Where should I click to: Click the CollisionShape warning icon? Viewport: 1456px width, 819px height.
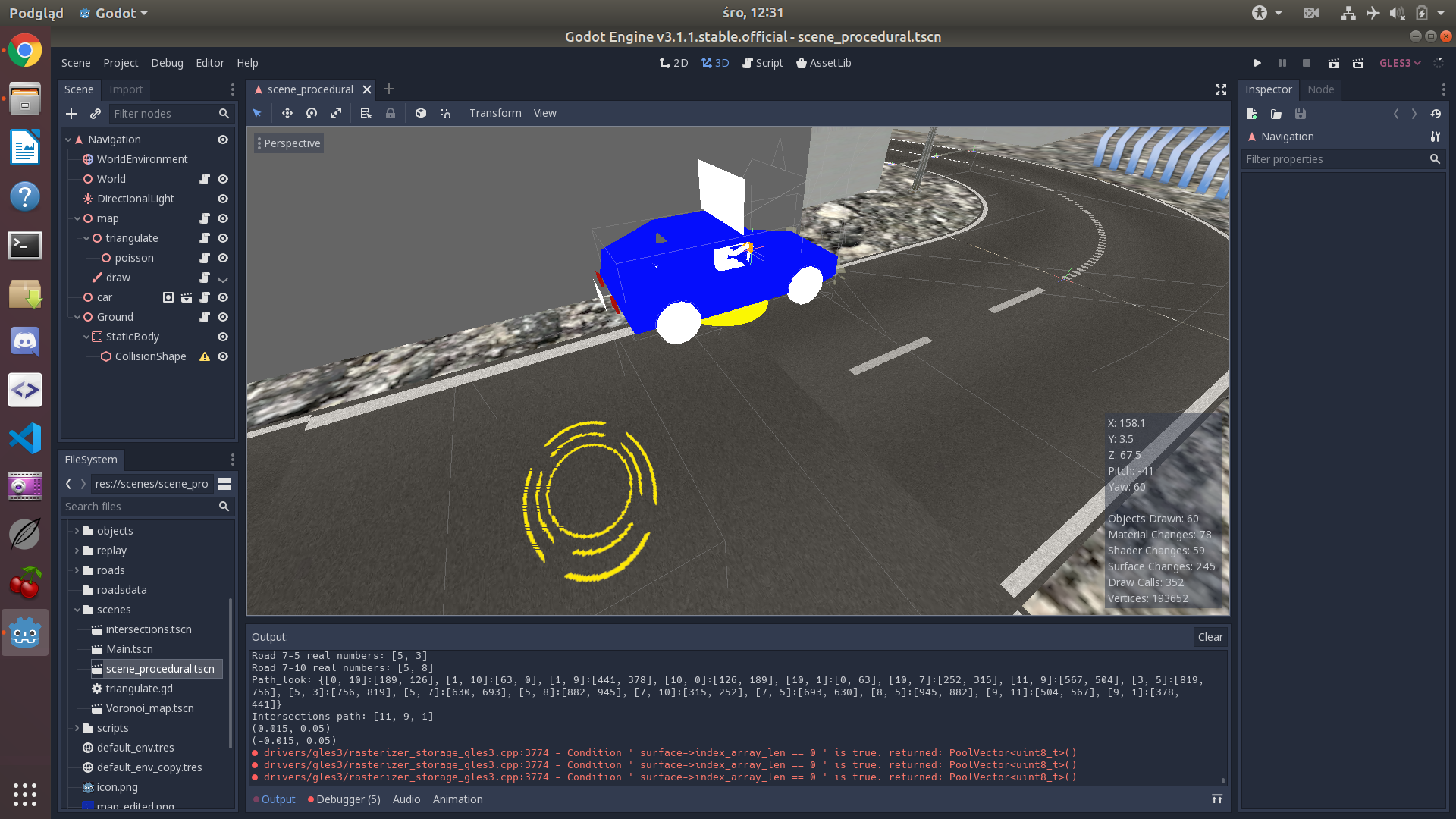click(x=205, y=356)
